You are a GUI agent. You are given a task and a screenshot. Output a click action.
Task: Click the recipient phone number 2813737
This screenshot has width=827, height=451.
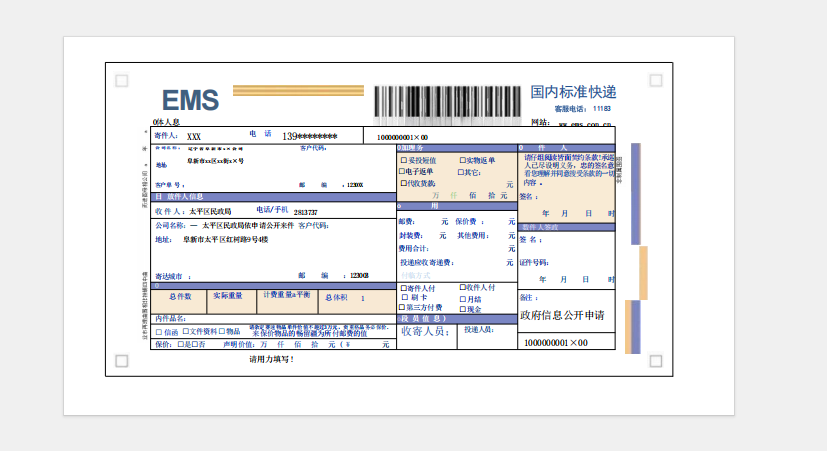[305, 213]
